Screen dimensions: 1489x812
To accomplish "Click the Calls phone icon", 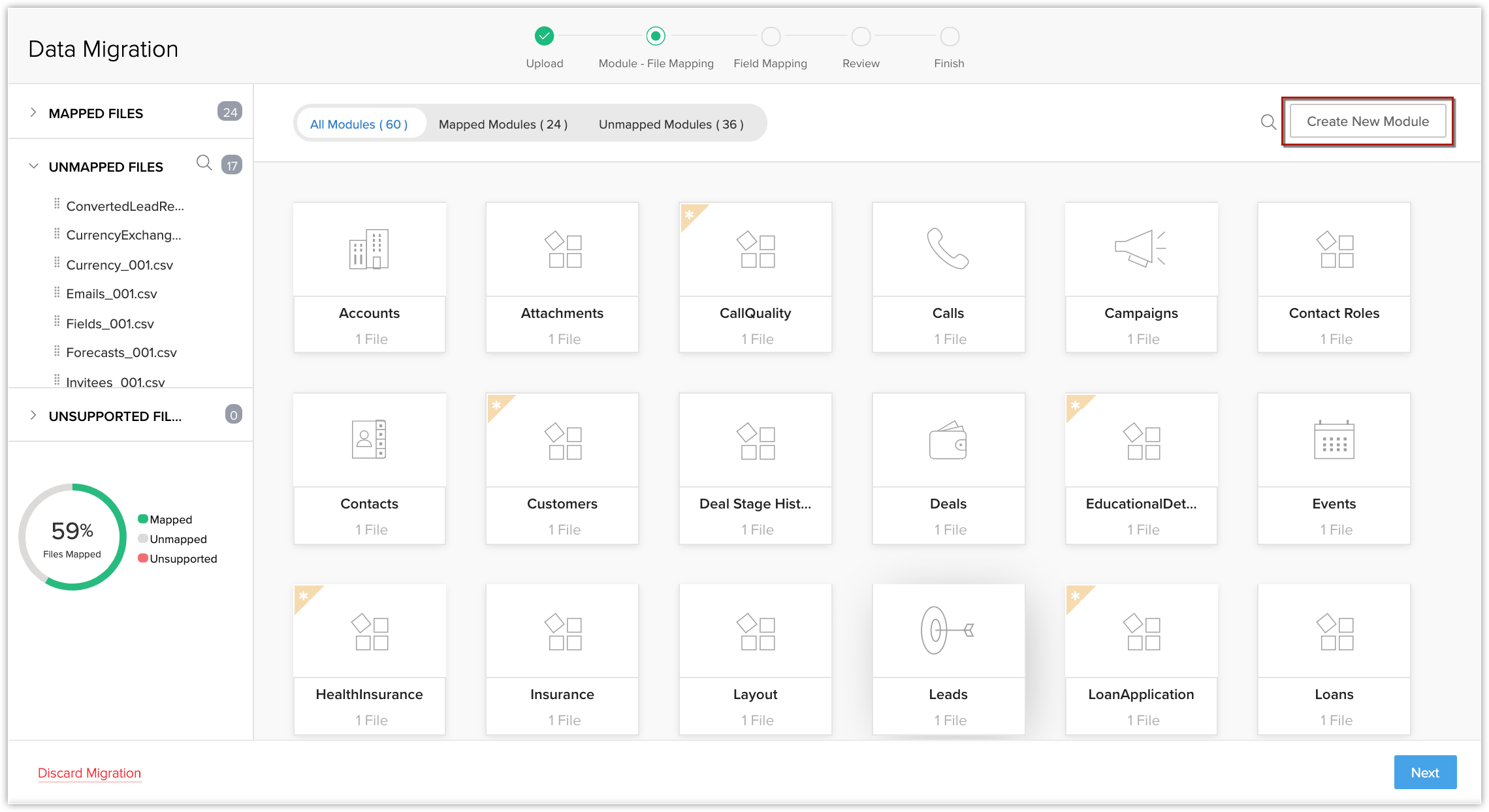I will [x=948, y=249].
